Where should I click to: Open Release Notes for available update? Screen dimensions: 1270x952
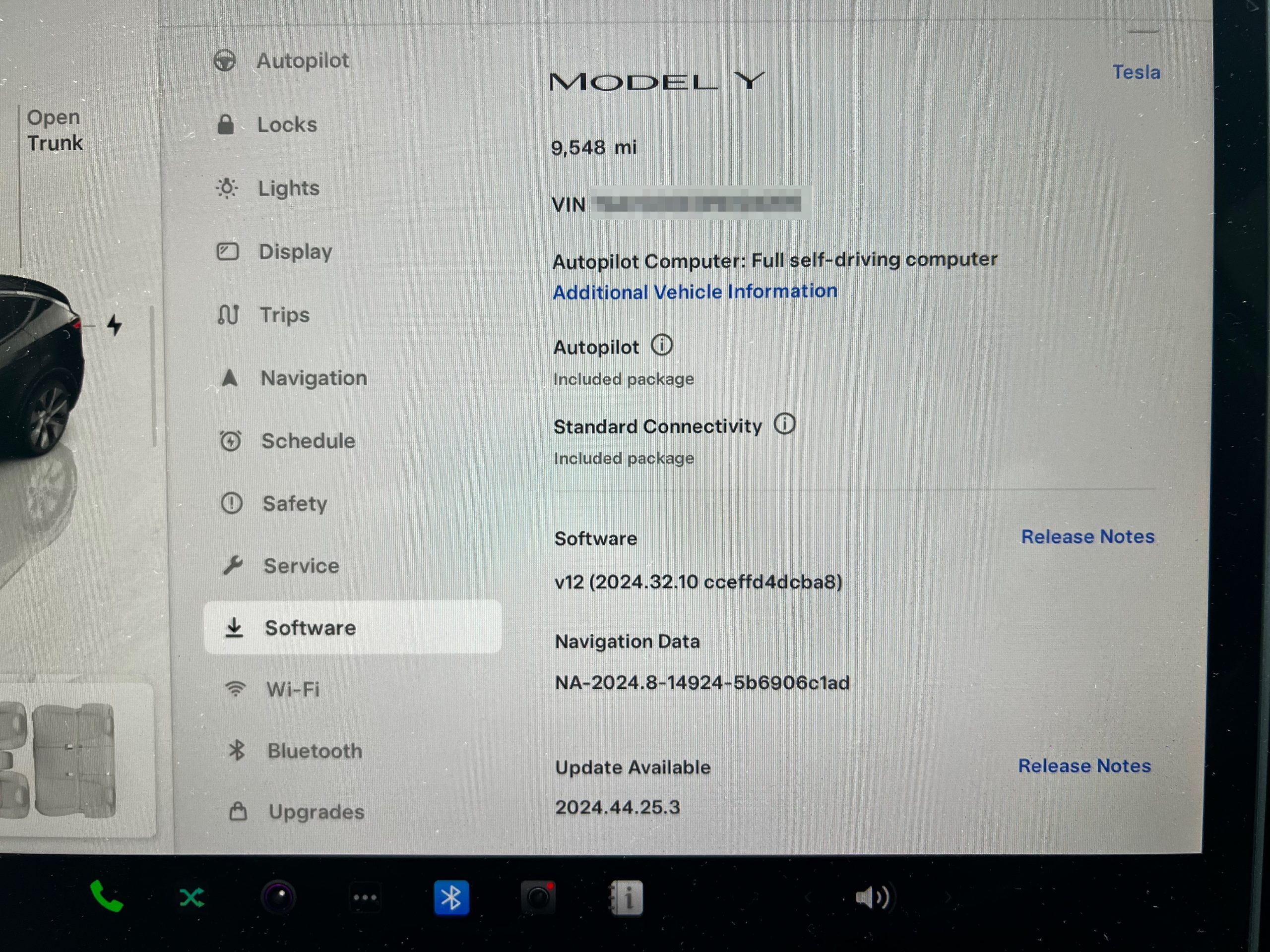tap(1084, 766)
